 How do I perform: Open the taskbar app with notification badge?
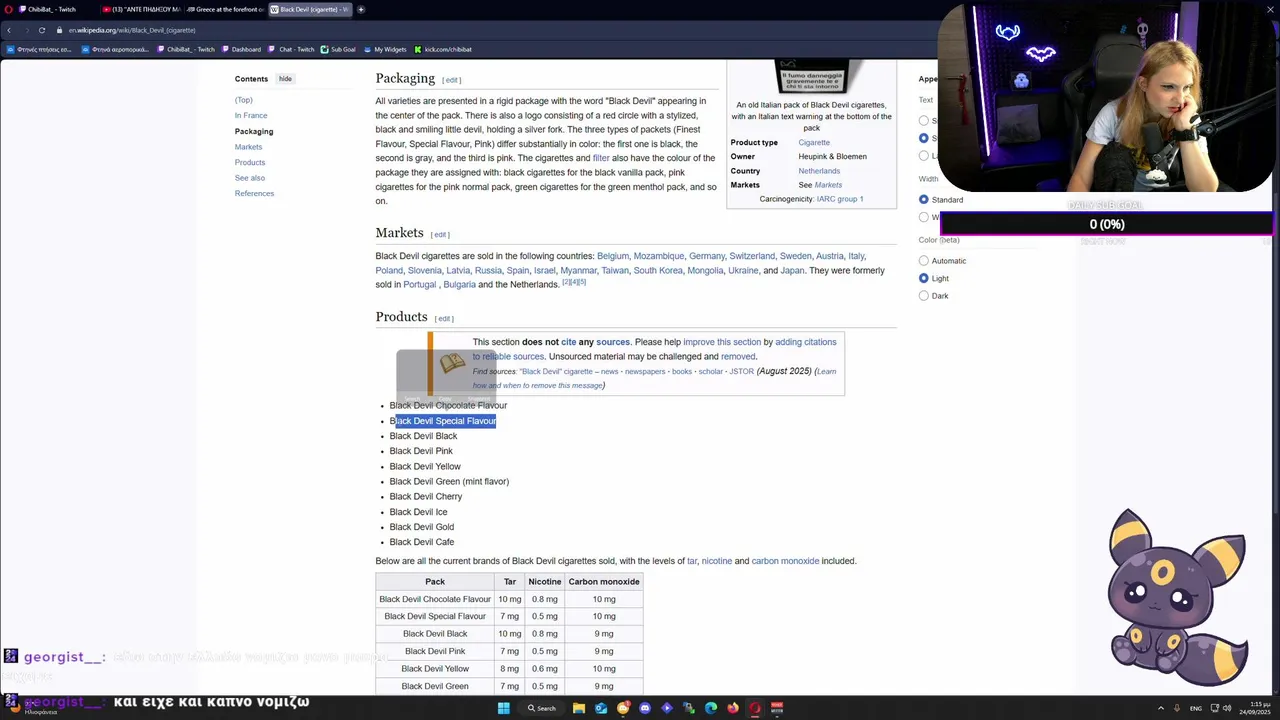coord(623,708)
